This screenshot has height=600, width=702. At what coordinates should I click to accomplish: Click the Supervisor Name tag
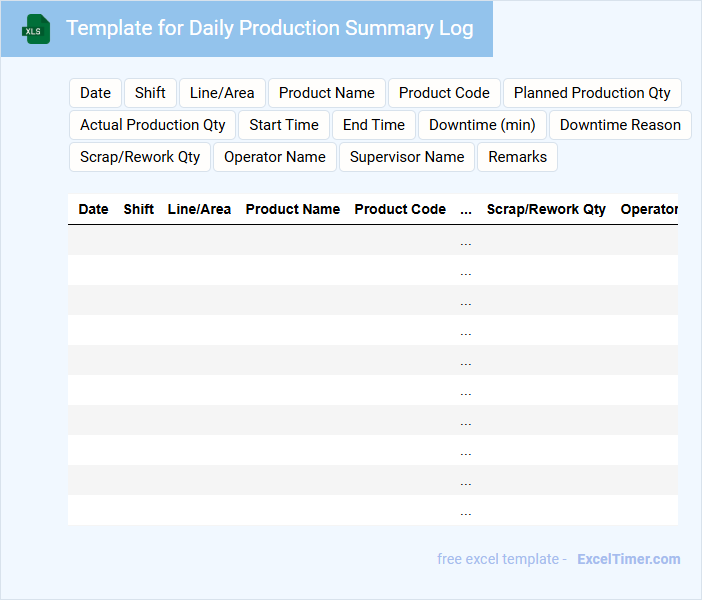[407, 157]
